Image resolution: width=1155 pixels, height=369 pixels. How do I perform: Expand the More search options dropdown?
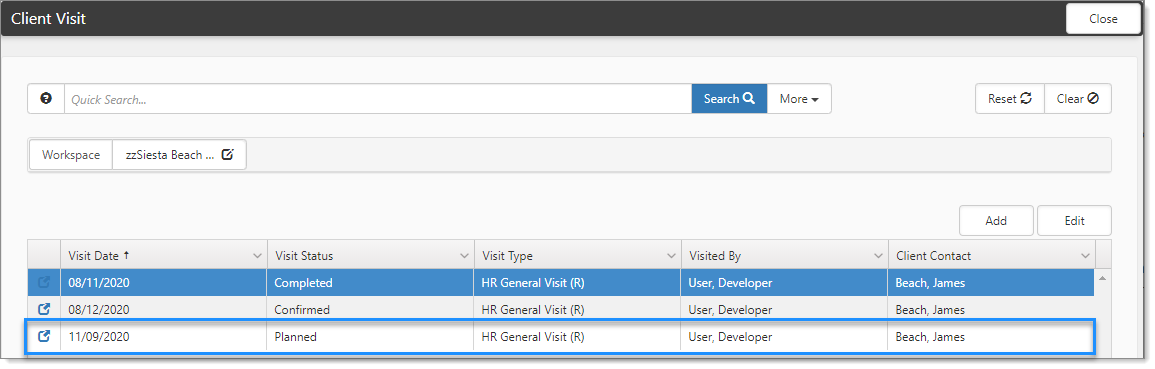point(799,99)
